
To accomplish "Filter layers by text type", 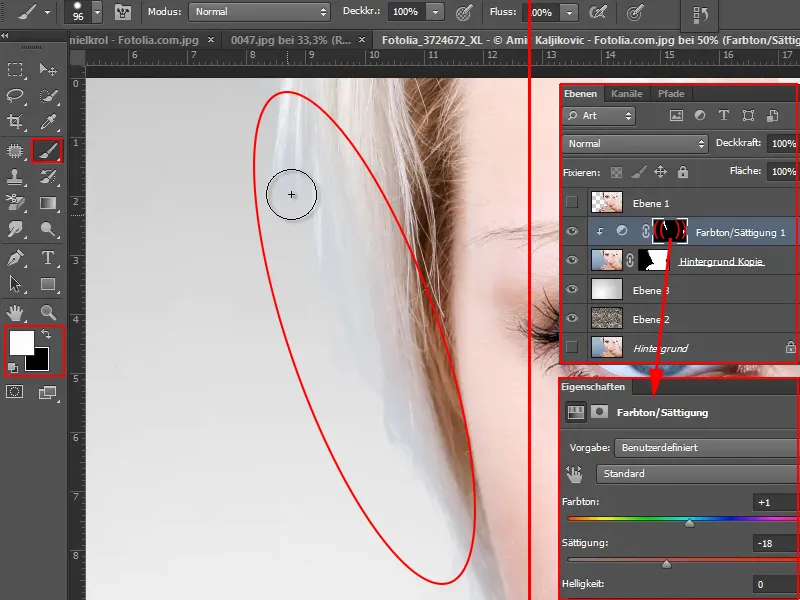I will [723, 116].
